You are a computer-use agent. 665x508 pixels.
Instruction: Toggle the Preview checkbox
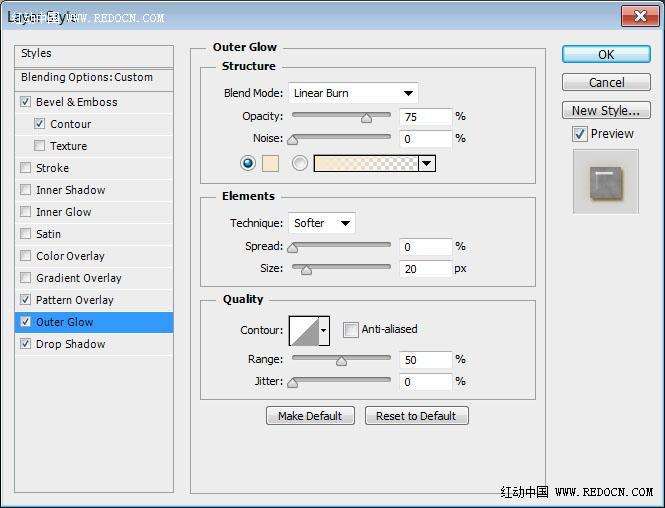pyautogui.click(x=580, y=134)
